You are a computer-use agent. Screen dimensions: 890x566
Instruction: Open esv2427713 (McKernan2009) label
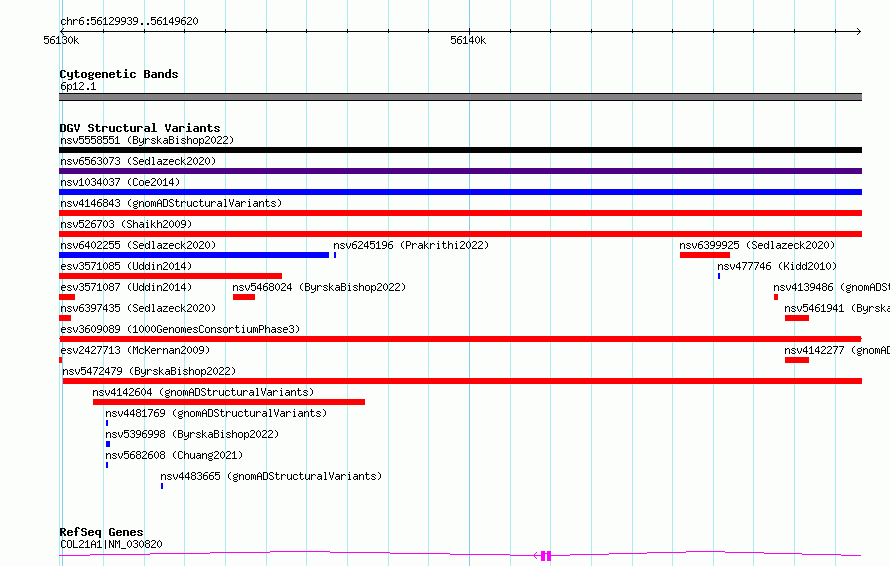(x=135, y=350)
